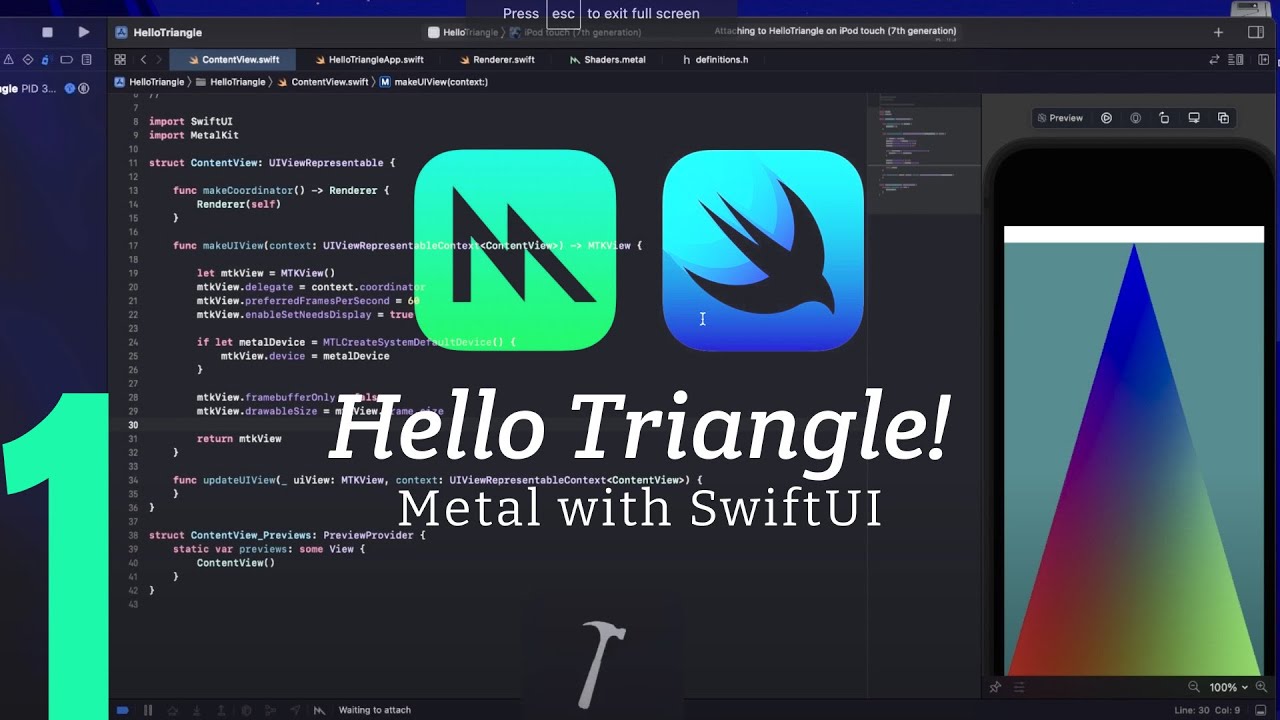This screenshot has width=1280, height=720.
Task: Choose the HelloTriangle scheme in toolbar
Action: point(463,32)
